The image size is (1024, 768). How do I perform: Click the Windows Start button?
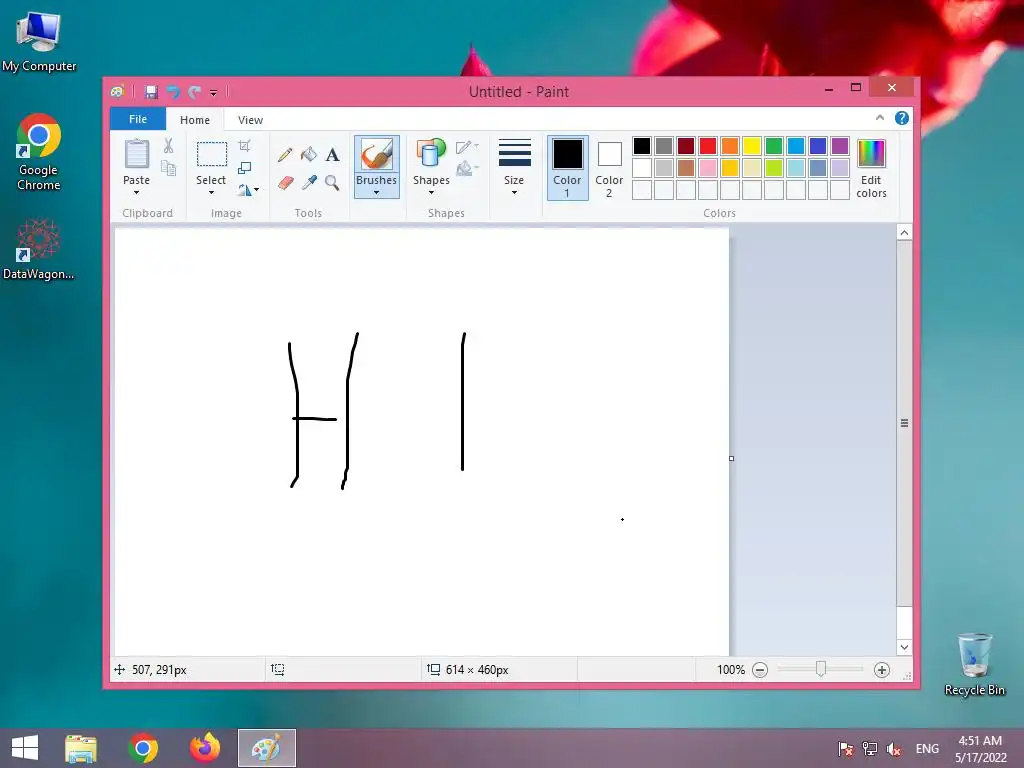(x=25, y=748)
